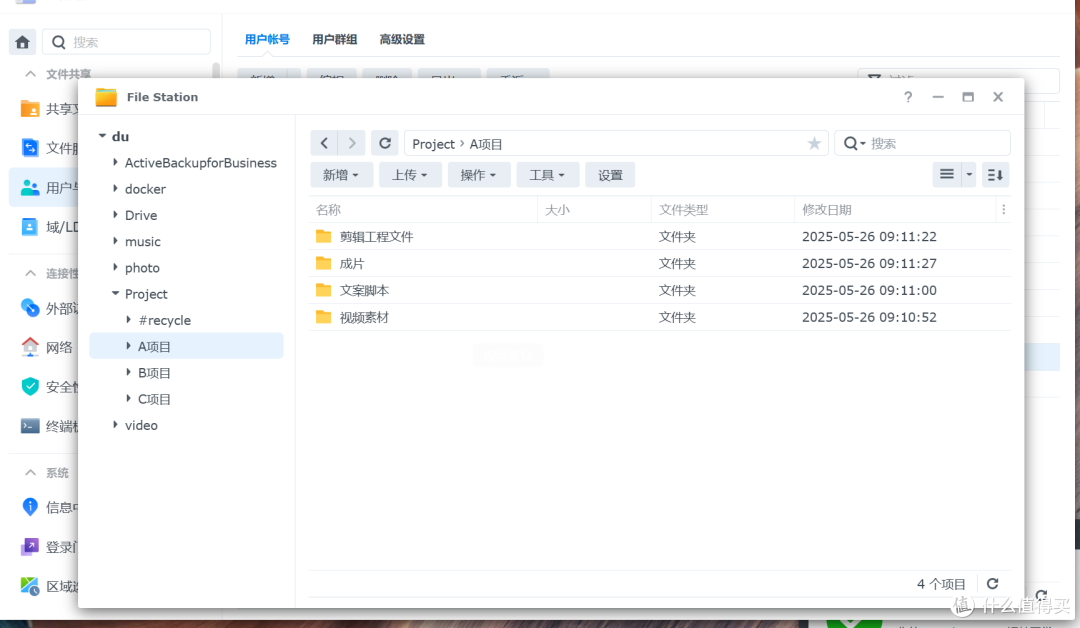Sort by the 文件类型 column header
1080x628 pixels.
(723, 209)
